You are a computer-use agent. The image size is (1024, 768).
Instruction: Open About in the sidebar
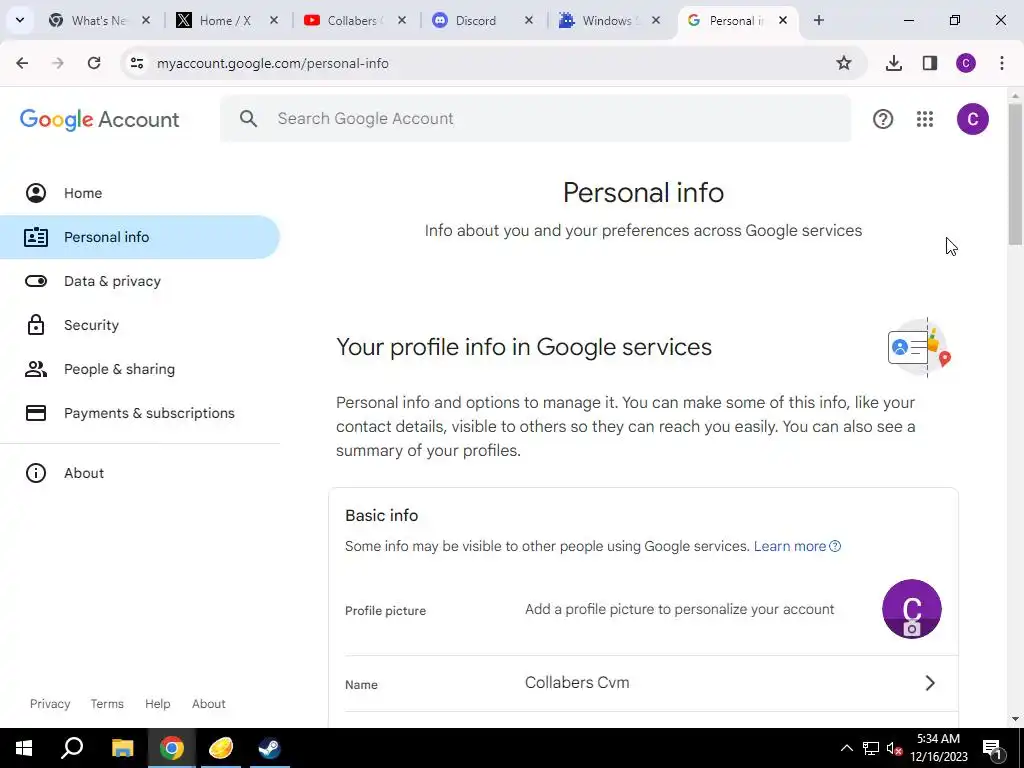pos(140,473)
